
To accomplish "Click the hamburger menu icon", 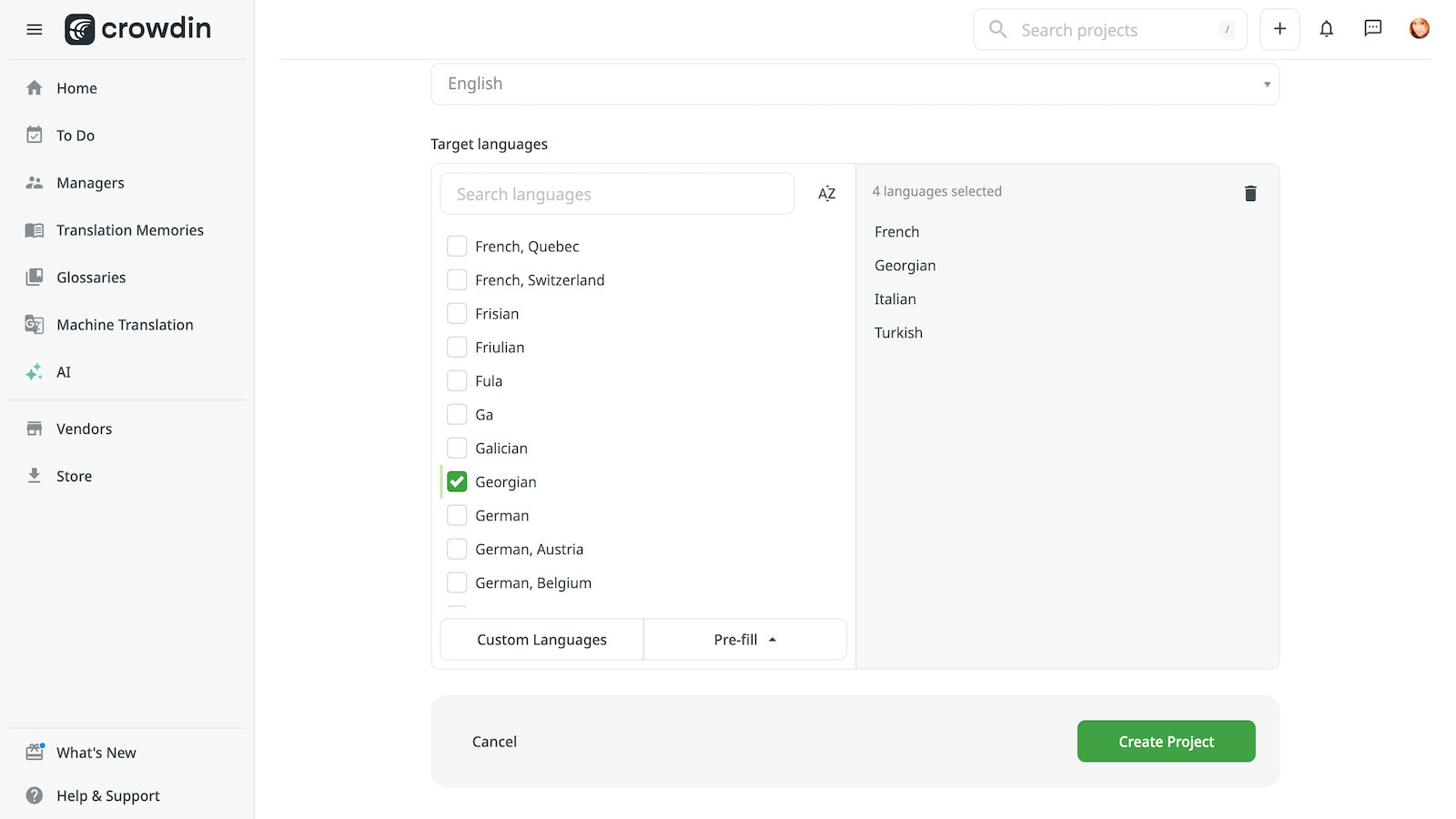I will tap(35, 30).
